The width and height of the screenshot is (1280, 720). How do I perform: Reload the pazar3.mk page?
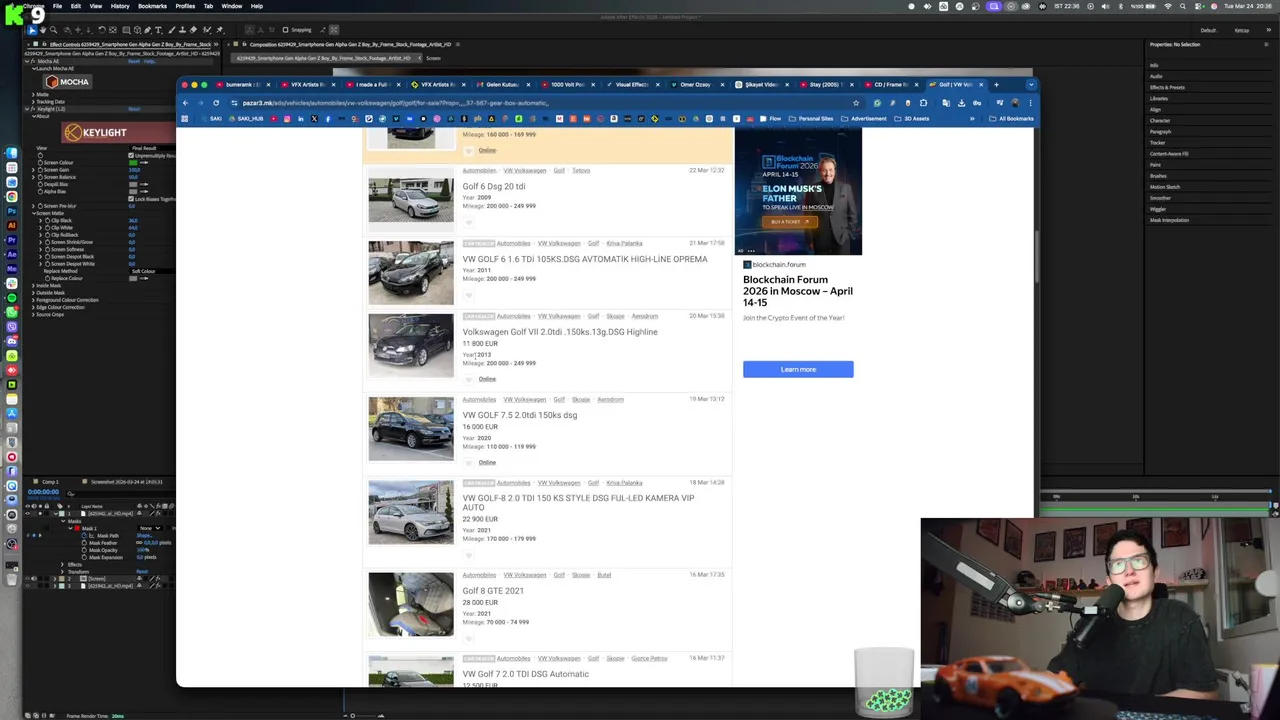click(216, 103)
